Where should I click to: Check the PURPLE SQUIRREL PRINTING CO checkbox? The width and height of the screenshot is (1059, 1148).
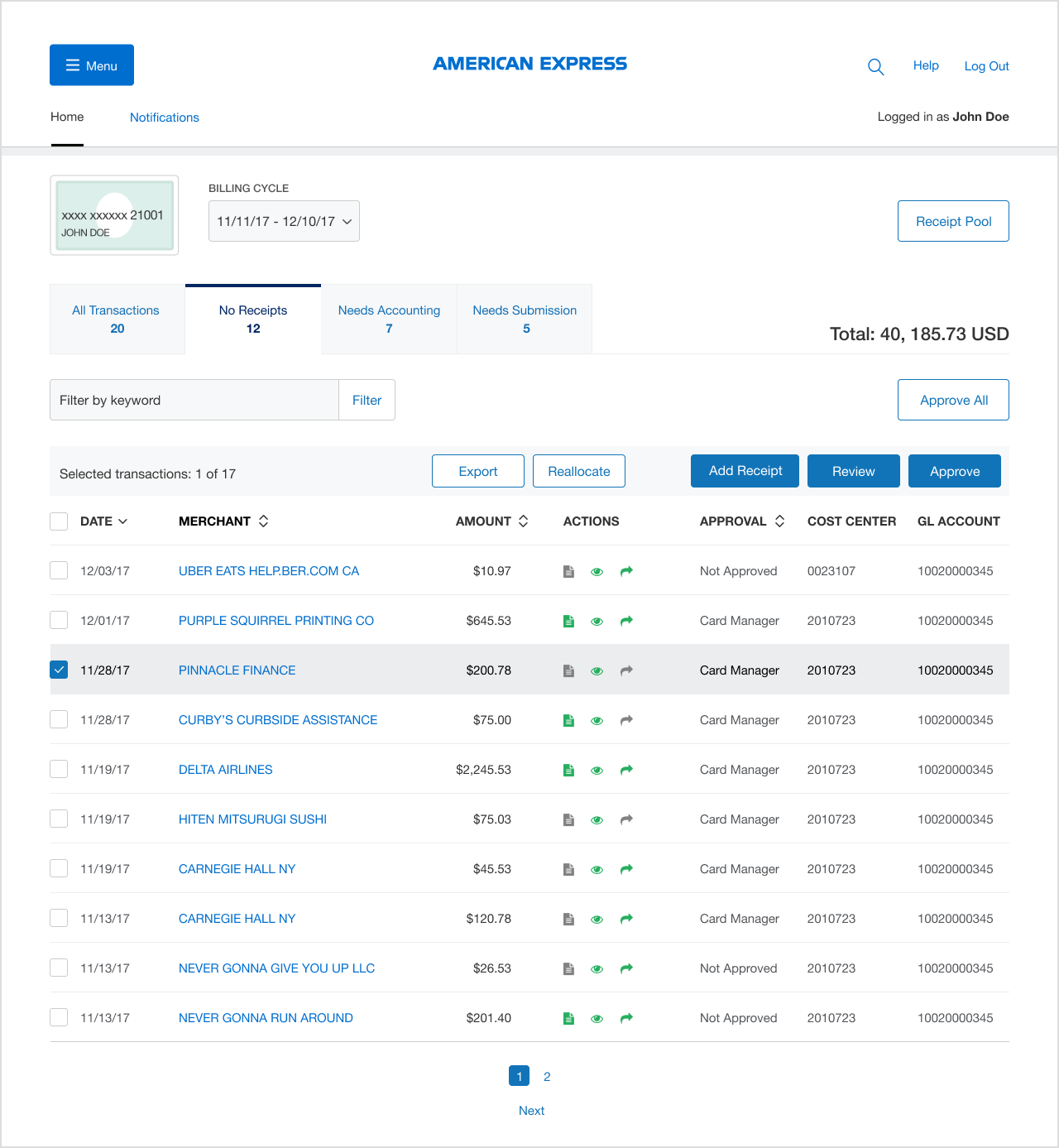[59, 620]
